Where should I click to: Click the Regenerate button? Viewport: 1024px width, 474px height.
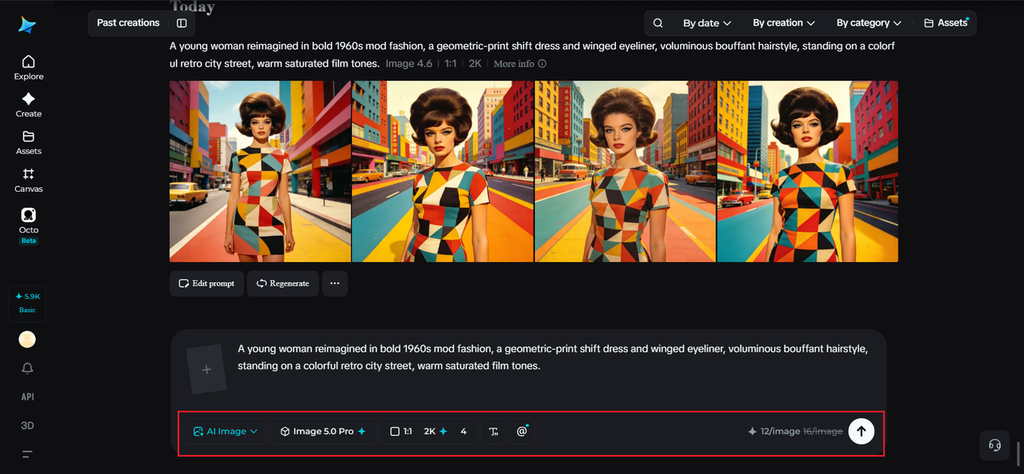coord(283,283)
